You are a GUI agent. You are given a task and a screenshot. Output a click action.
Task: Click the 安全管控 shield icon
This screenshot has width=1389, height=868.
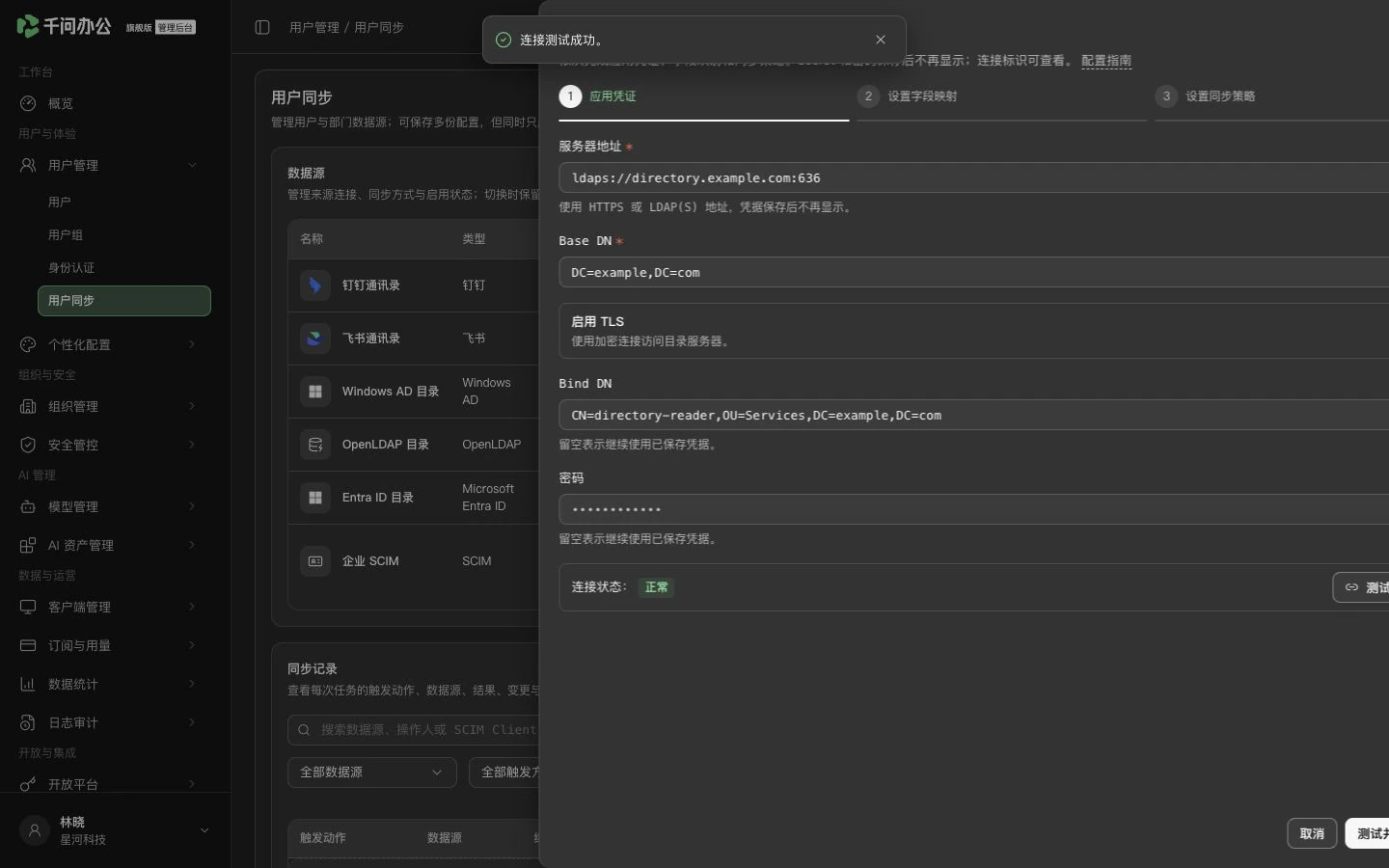tap(28, 445)
